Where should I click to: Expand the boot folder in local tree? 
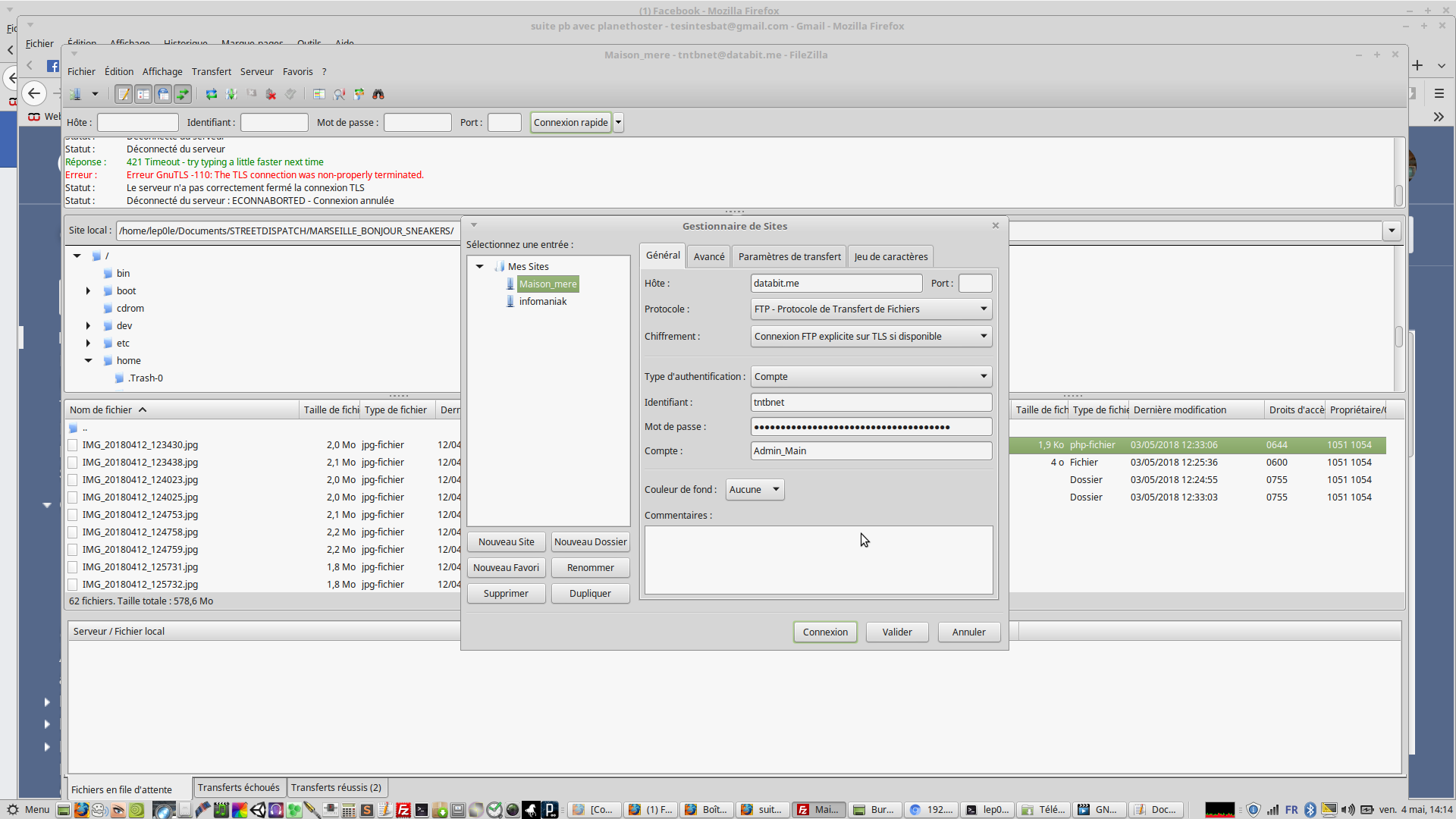88,290
